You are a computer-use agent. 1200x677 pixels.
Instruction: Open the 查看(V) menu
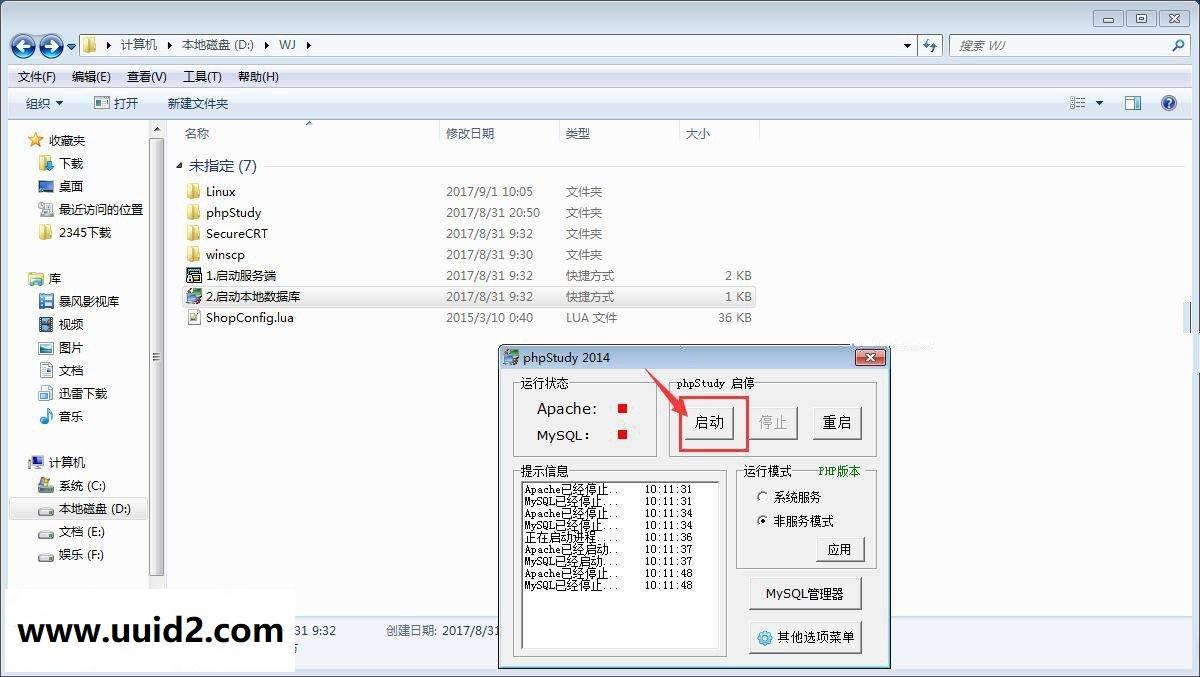(145, 76)
